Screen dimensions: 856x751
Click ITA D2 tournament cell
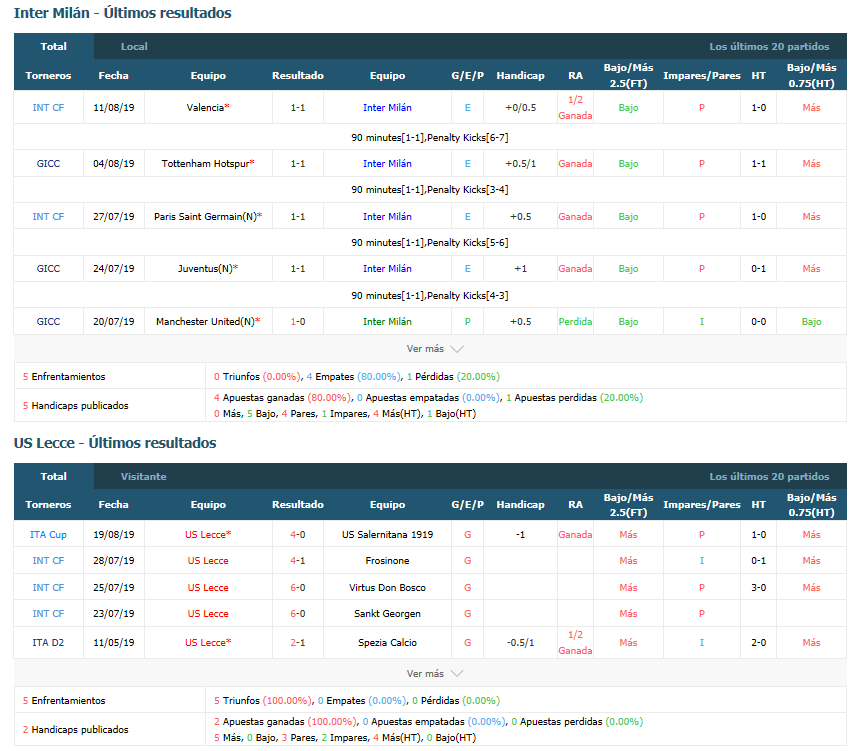point(48,642)
